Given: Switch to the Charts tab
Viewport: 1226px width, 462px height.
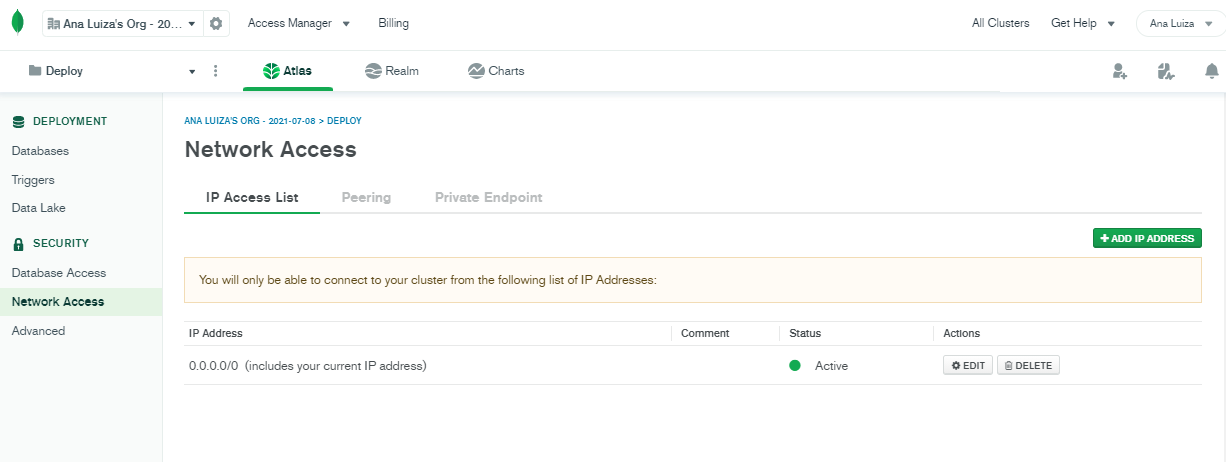Looking at the screenshot, I should tap(496, 71).
